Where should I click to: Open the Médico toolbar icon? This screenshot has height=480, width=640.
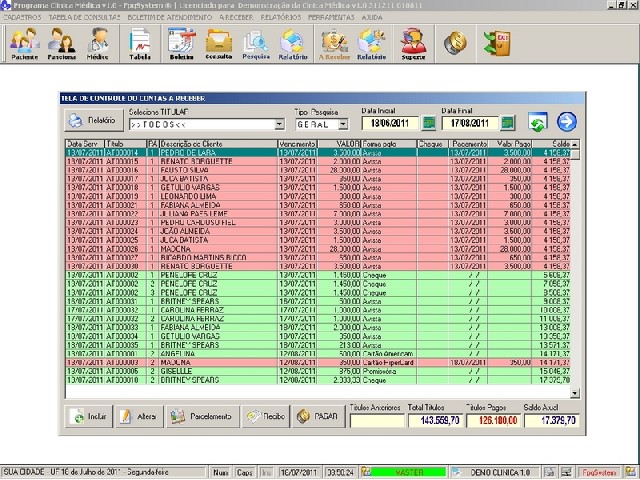(x=98, y=43)
